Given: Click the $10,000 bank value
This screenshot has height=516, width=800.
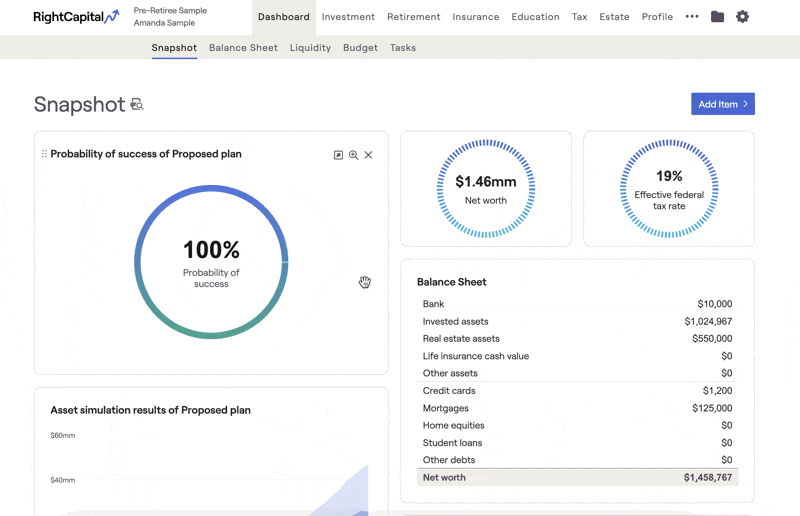Looking at the screenshot, I should (715, 304).
